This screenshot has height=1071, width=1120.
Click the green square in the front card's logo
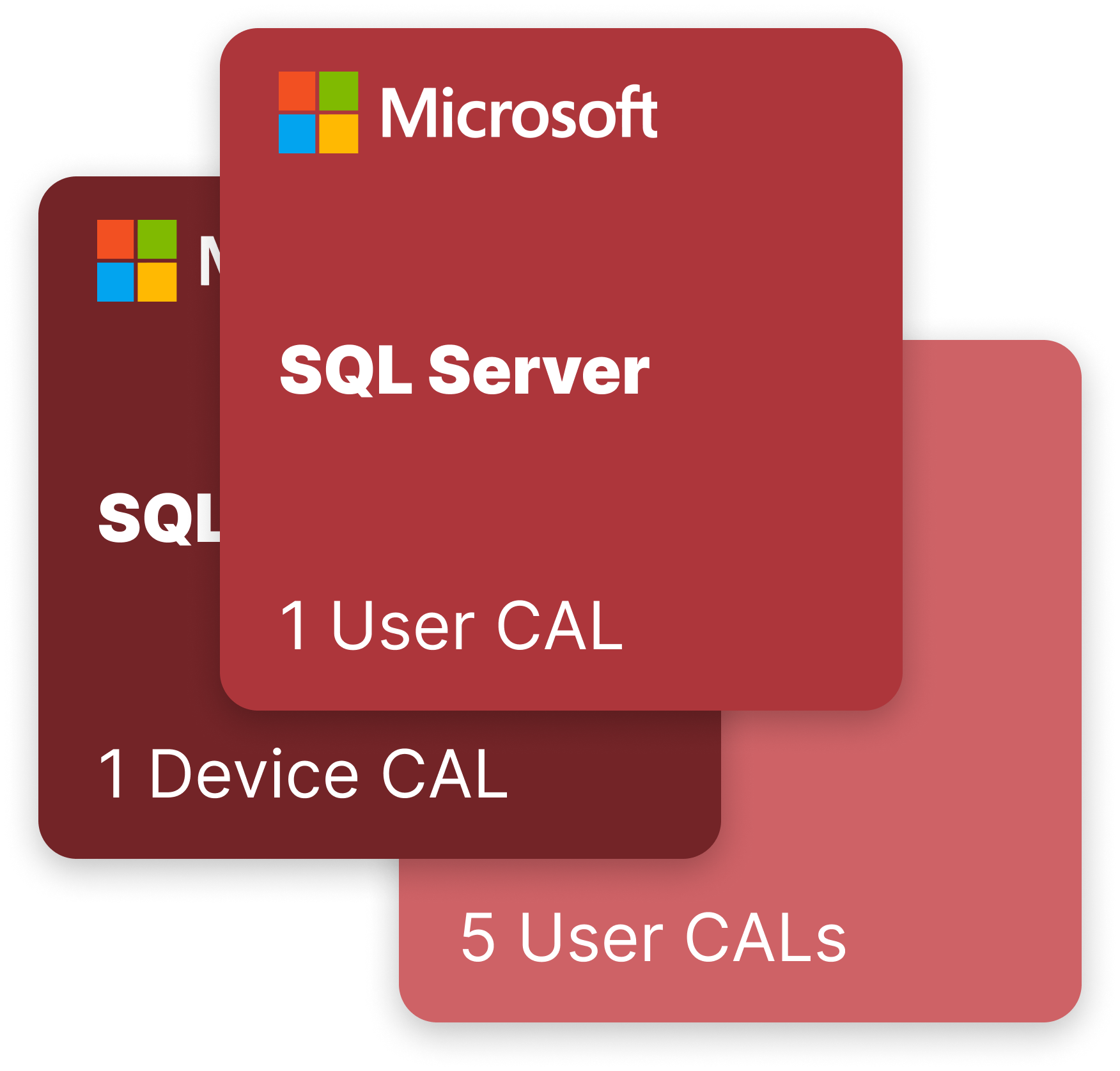(x=338, y=91)
